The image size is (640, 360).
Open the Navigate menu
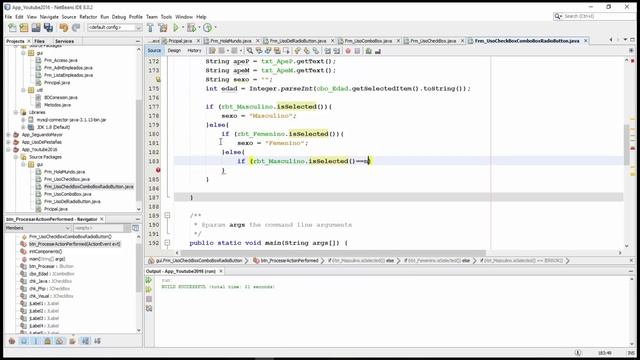(x=49, y=17)
